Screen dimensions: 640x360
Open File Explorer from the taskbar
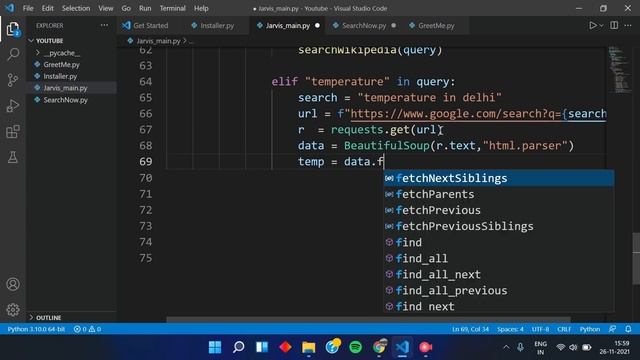tap(309, 347)
